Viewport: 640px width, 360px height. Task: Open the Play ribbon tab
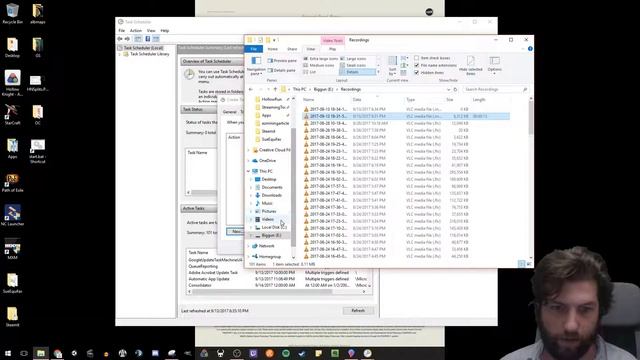332,49
